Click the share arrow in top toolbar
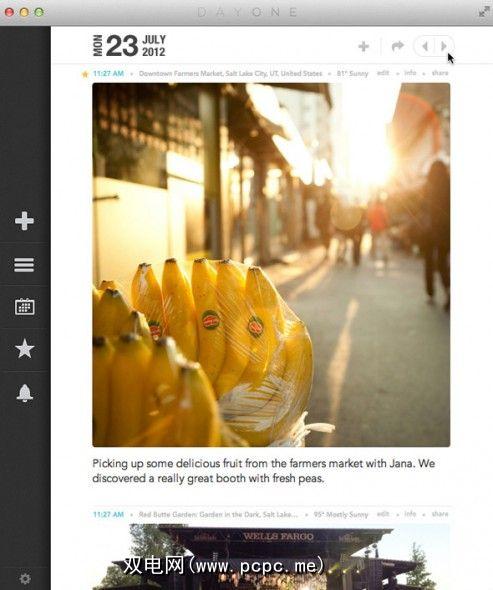493x590 pixels. pyautogui.click(x=398, y=46)
